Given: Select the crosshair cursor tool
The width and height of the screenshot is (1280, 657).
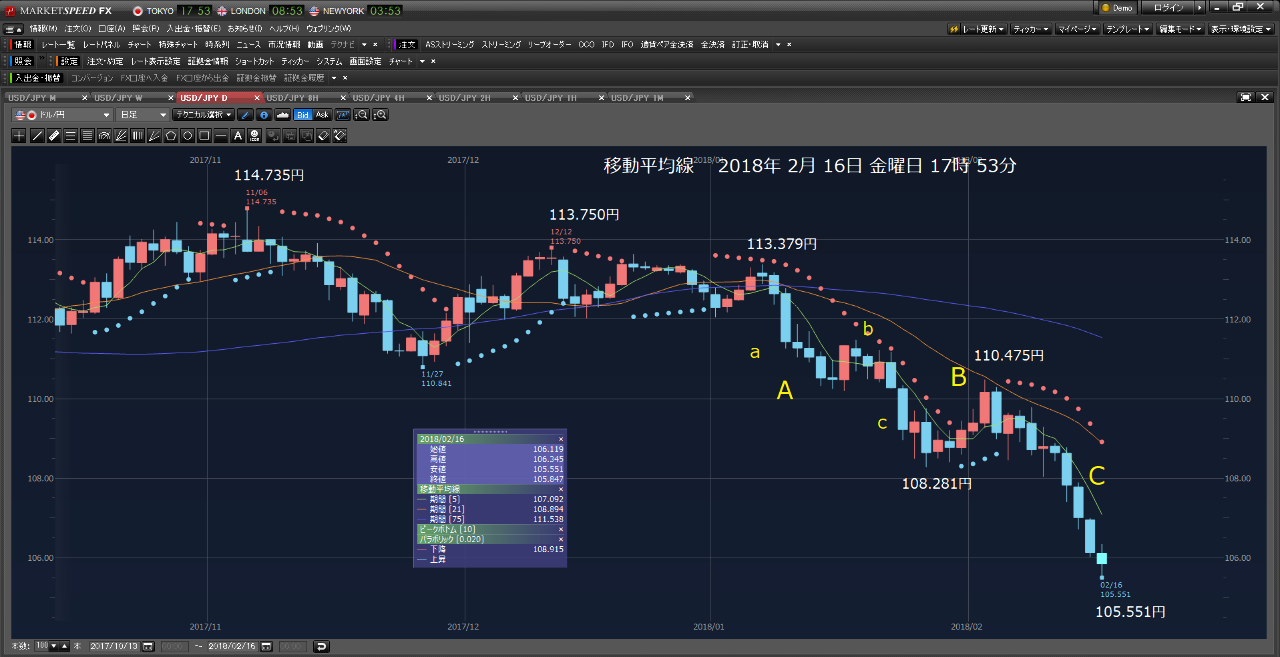Looking at the screenshot, I should pos(18,135).
